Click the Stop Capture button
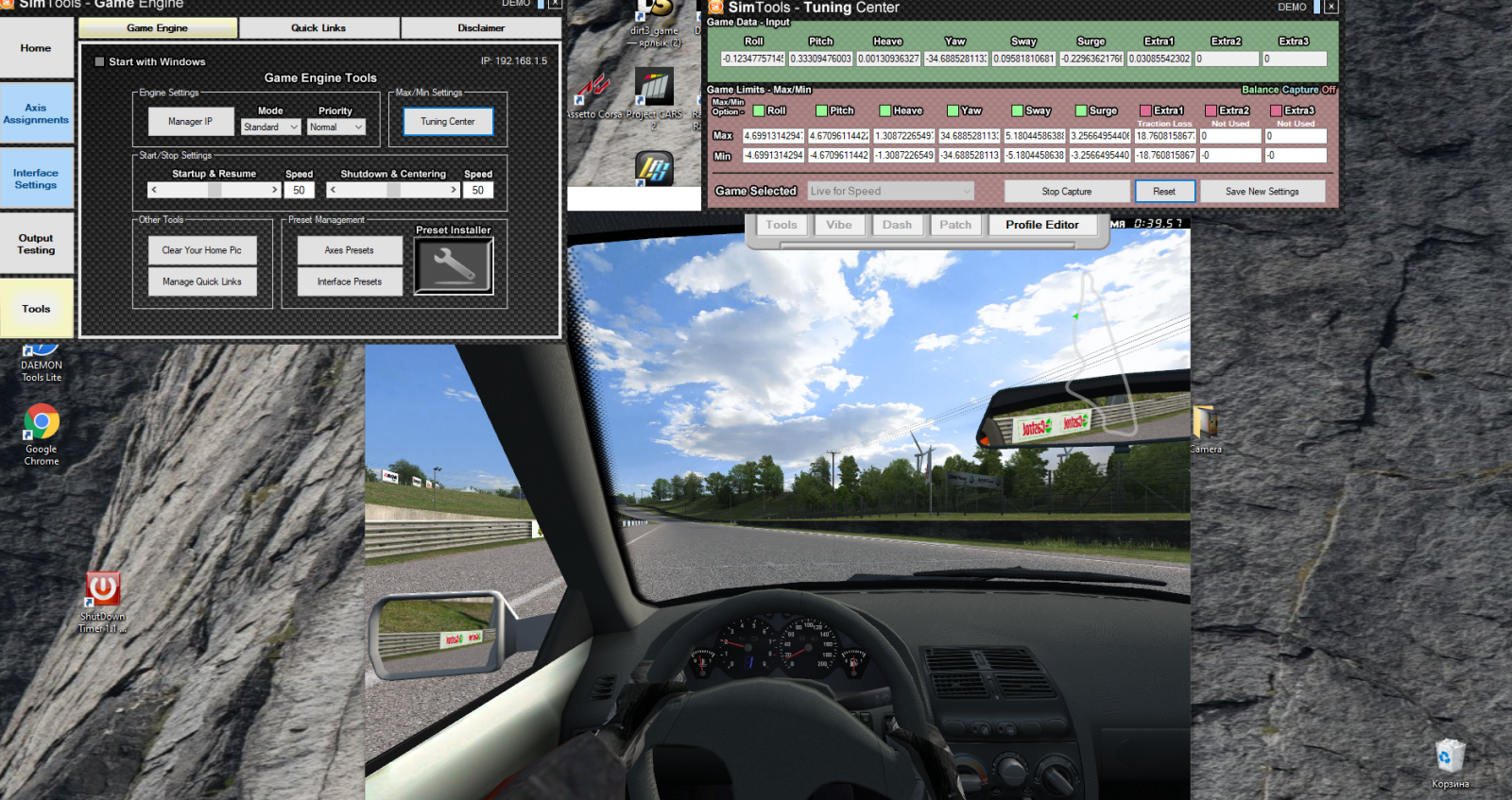Image resolution: width=1512 pixels, height=800 pixels. [1067, 191]
